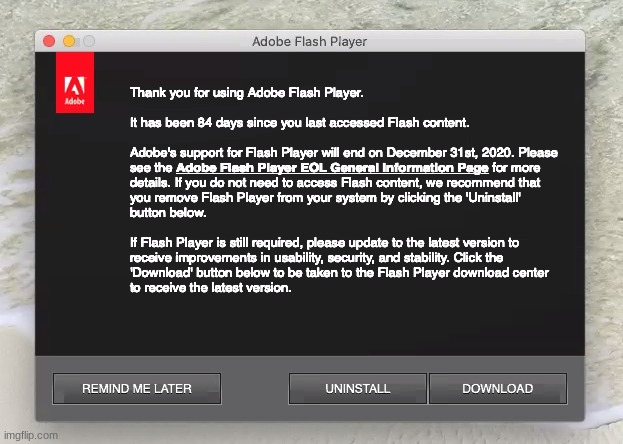Click "to receive the latest version." line

[210, 288]
